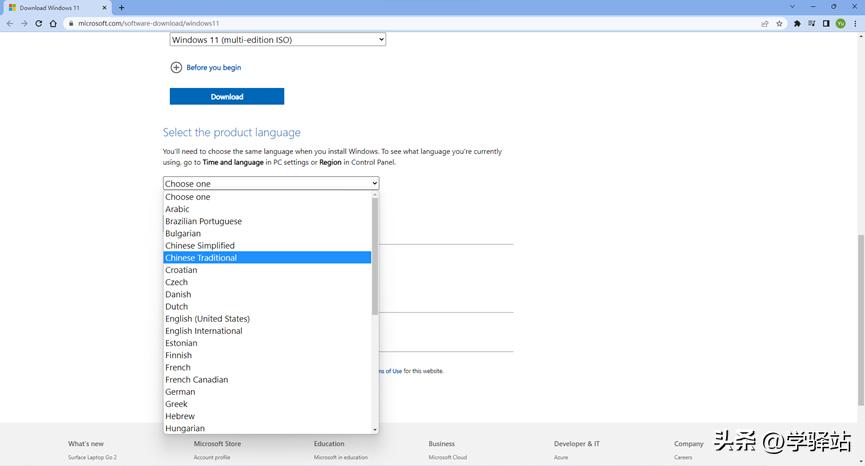865x466 pixels.
Task: Select Finnish from the list
Action: point(267,355)
